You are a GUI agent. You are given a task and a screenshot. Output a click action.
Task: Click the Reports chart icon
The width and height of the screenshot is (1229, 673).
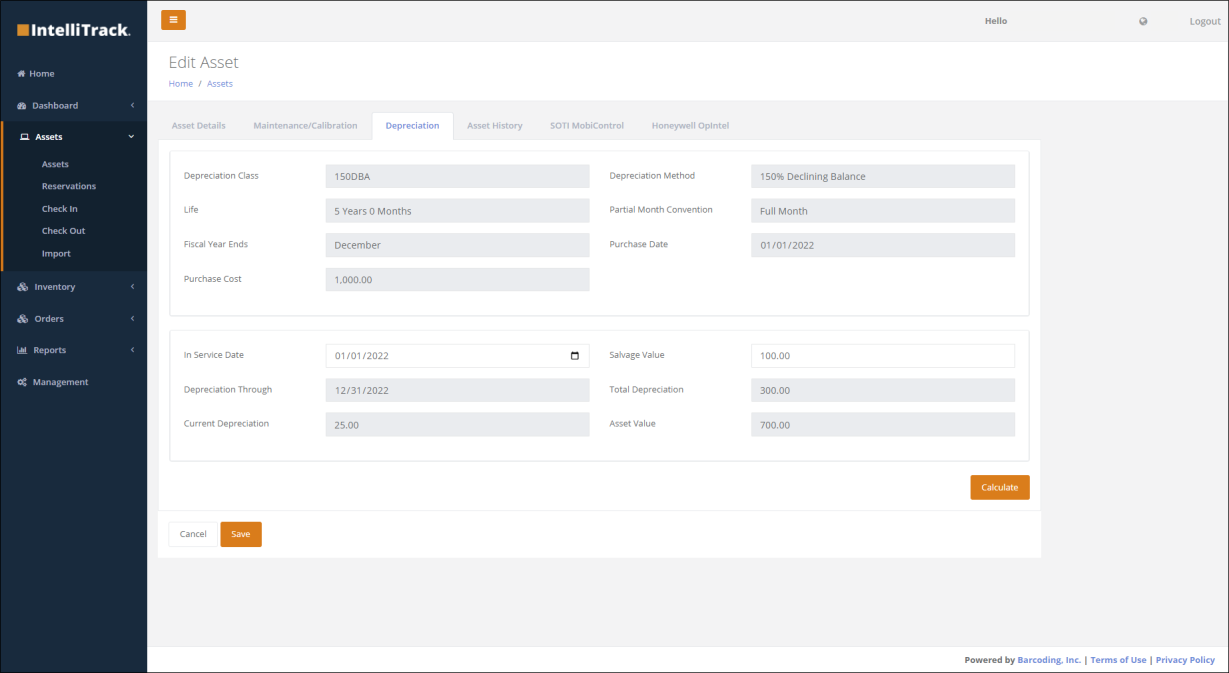[x=22, y=350]
